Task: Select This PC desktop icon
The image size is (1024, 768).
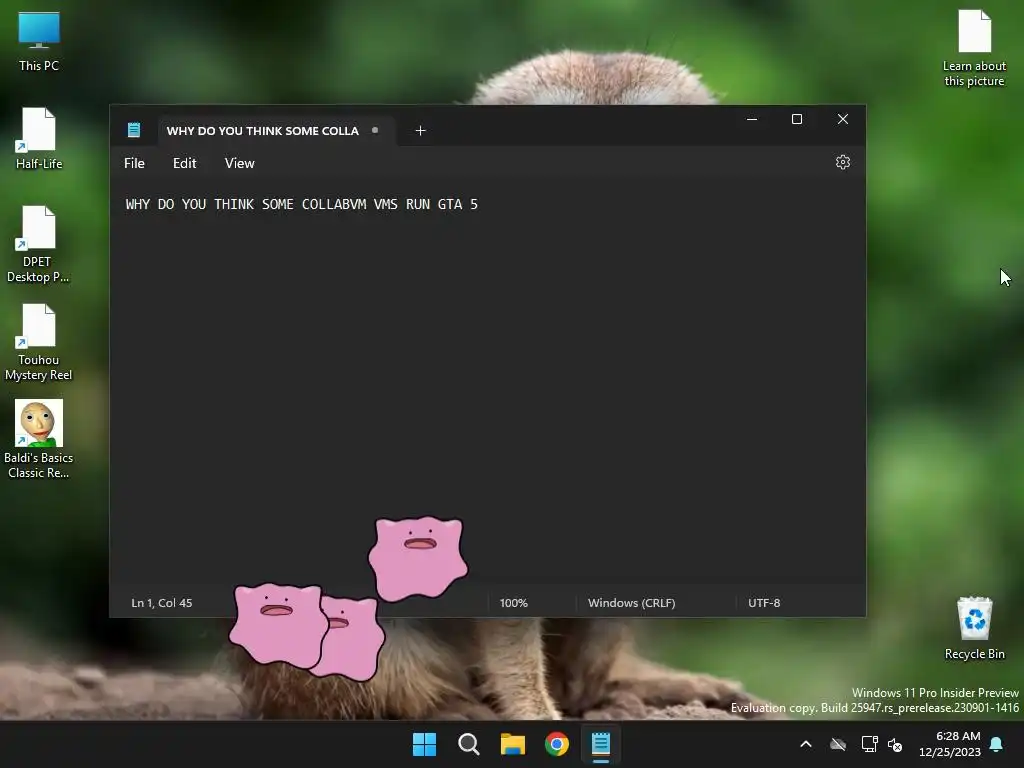Action: 39,42
